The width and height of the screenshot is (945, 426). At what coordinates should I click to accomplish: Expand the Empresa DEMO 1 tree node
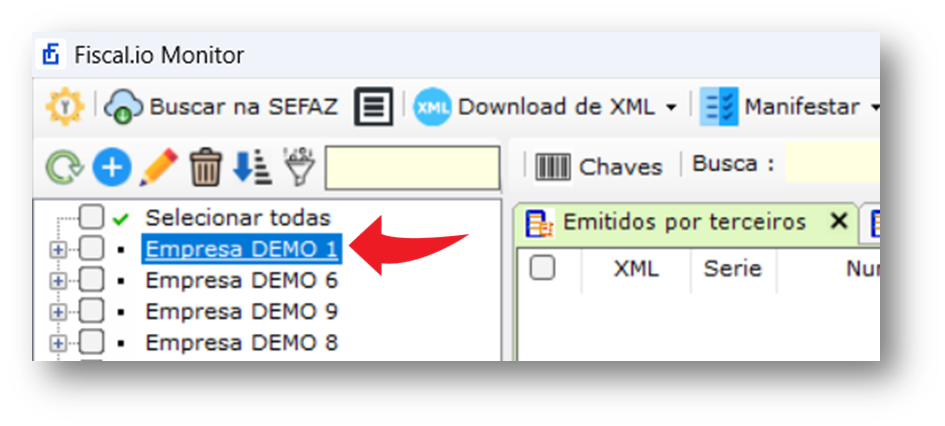pos(57,249)
